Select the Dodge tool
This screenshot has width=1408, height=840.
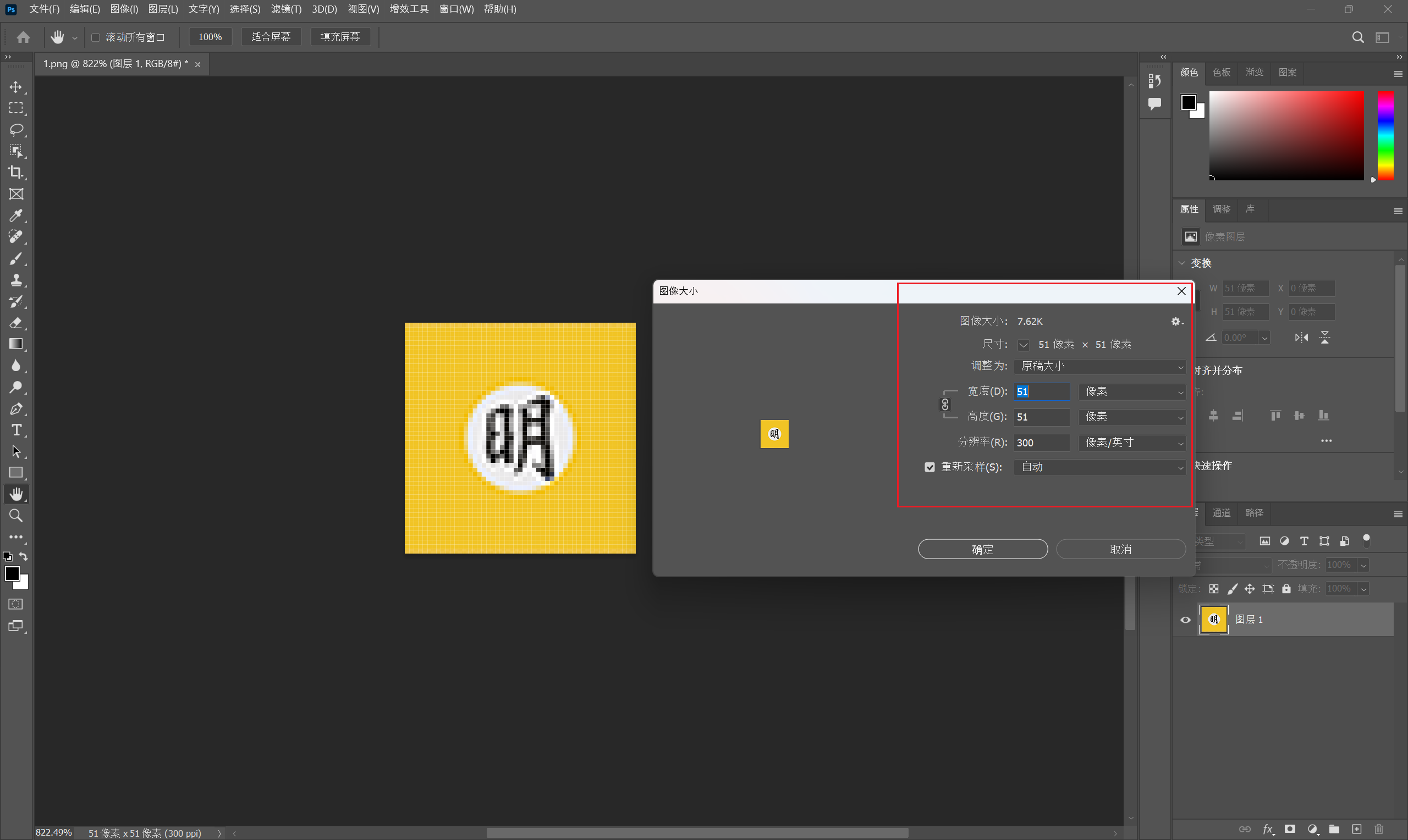tap(16, 387)
